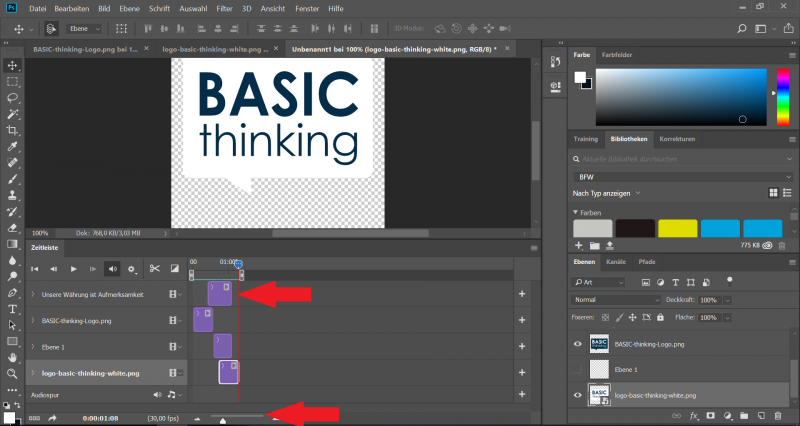Viewport: 800px width, 426px height.
Task: Pick the yellow library color swatch
Action: tap(678, 228)
